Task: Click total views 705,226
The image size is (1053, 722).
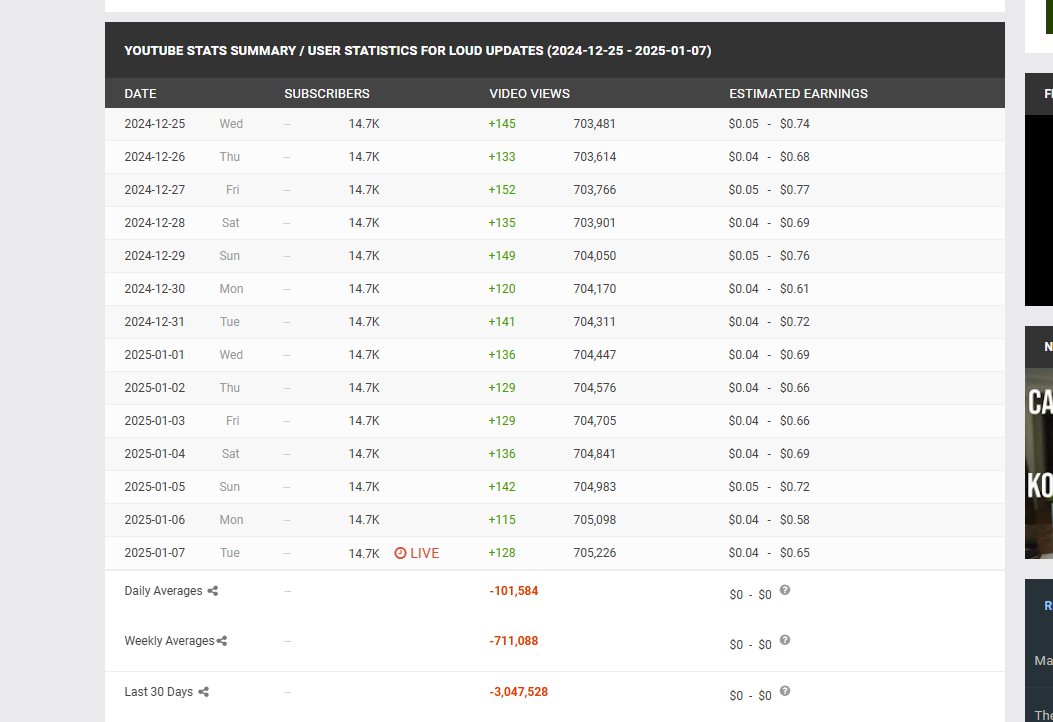Action: pos(594,552)
